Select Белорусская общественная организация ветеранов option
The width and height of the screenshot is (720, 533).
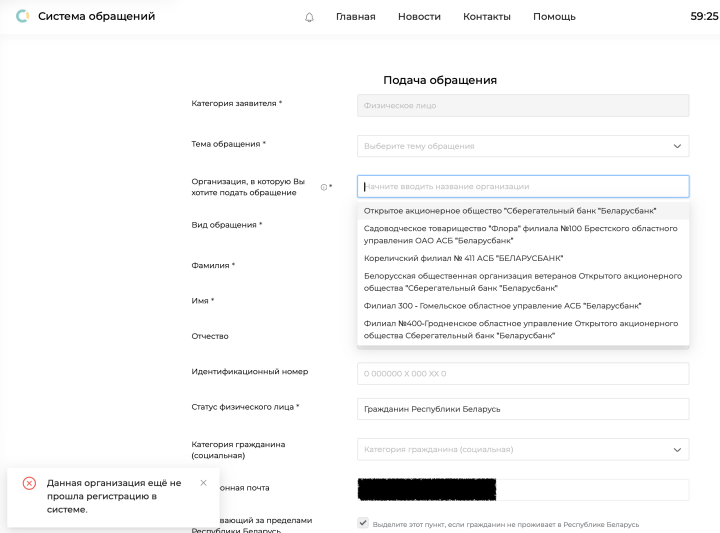(x=523, y=282)
